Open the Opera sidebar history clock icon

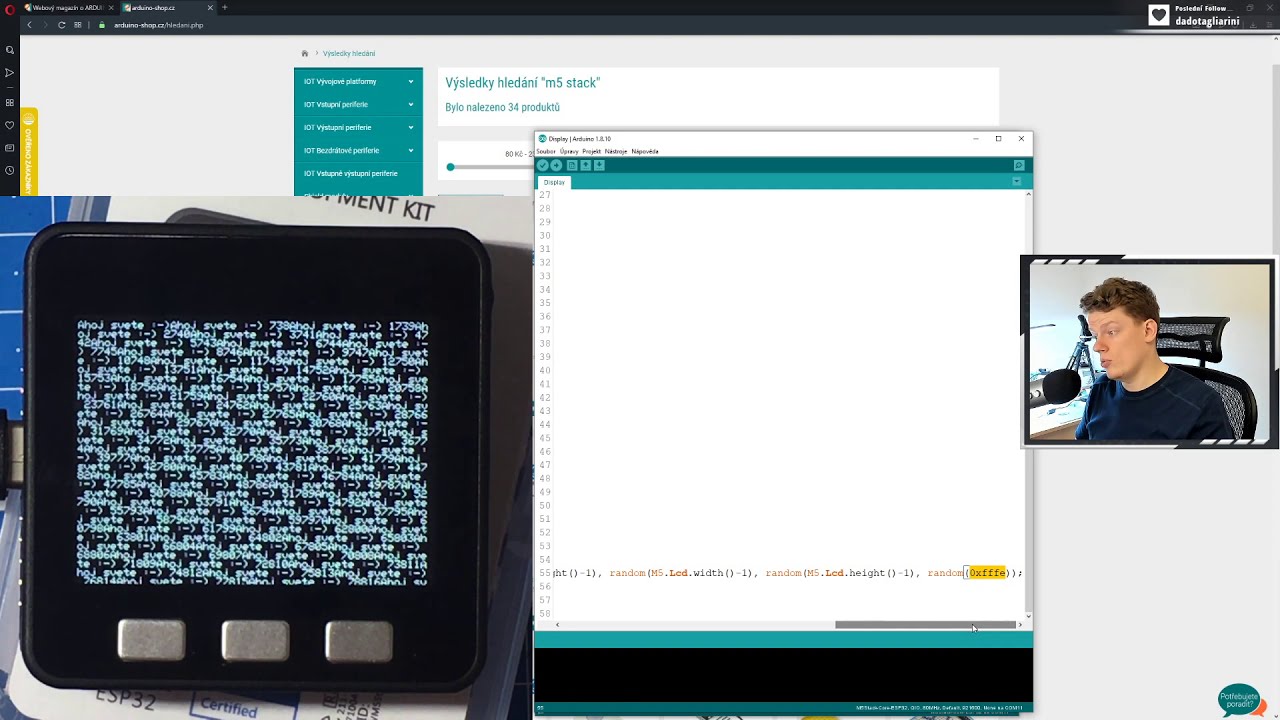pos(10,170)
